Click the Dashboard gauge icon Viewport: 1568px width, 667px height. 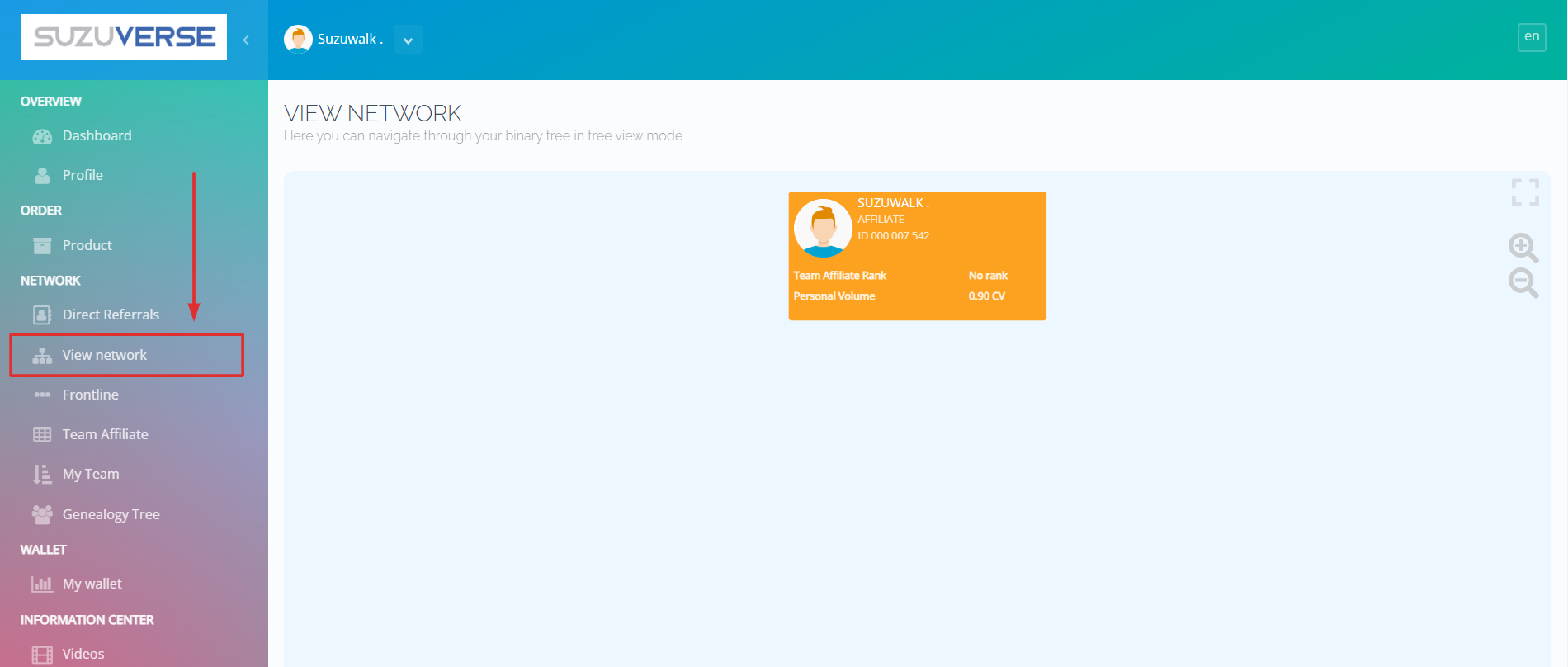[42, 136]
